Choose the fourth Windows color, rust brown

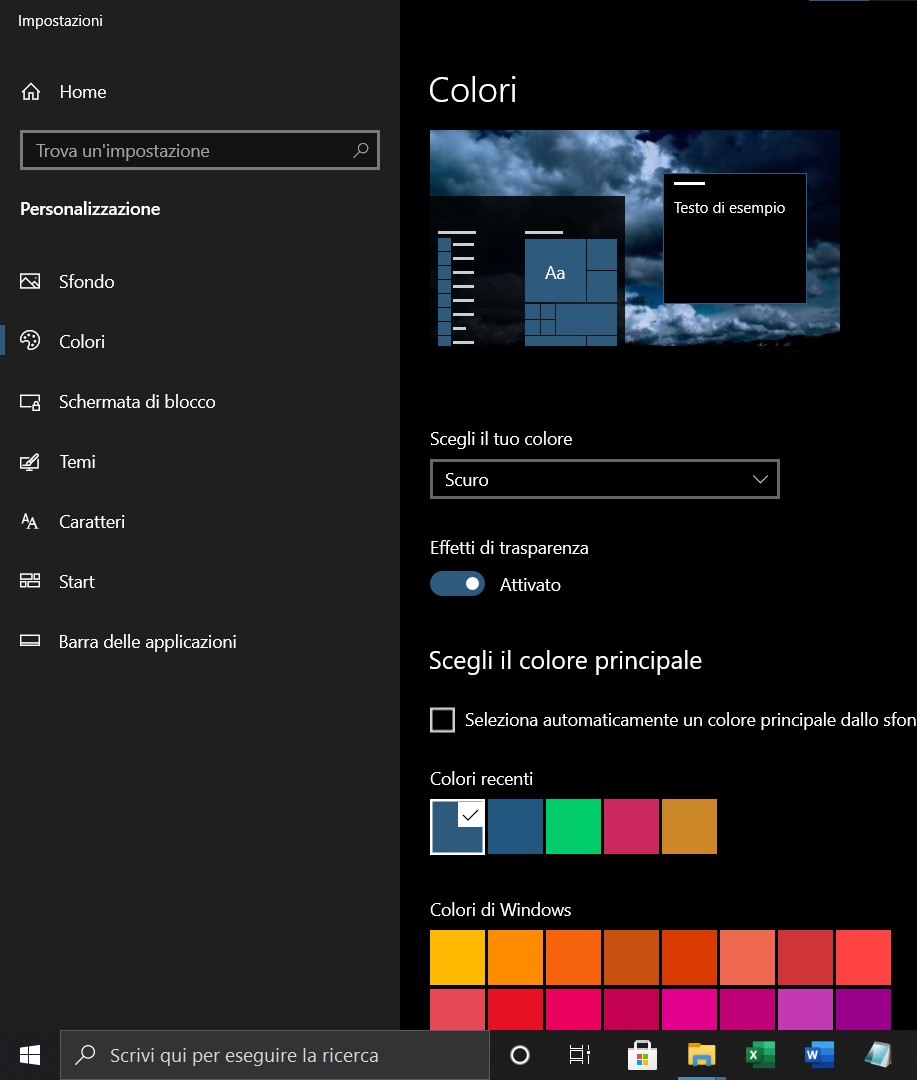point(631,957)
